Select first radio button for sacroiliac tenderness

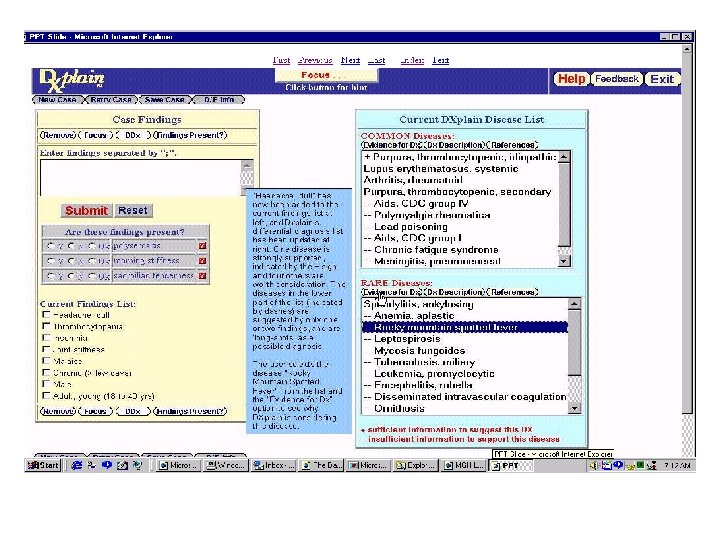click(51, 276)
